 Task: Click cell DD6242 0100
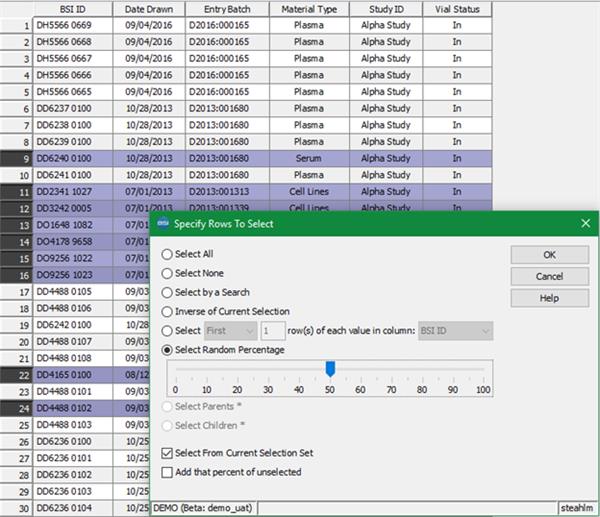tap(73, 325)
